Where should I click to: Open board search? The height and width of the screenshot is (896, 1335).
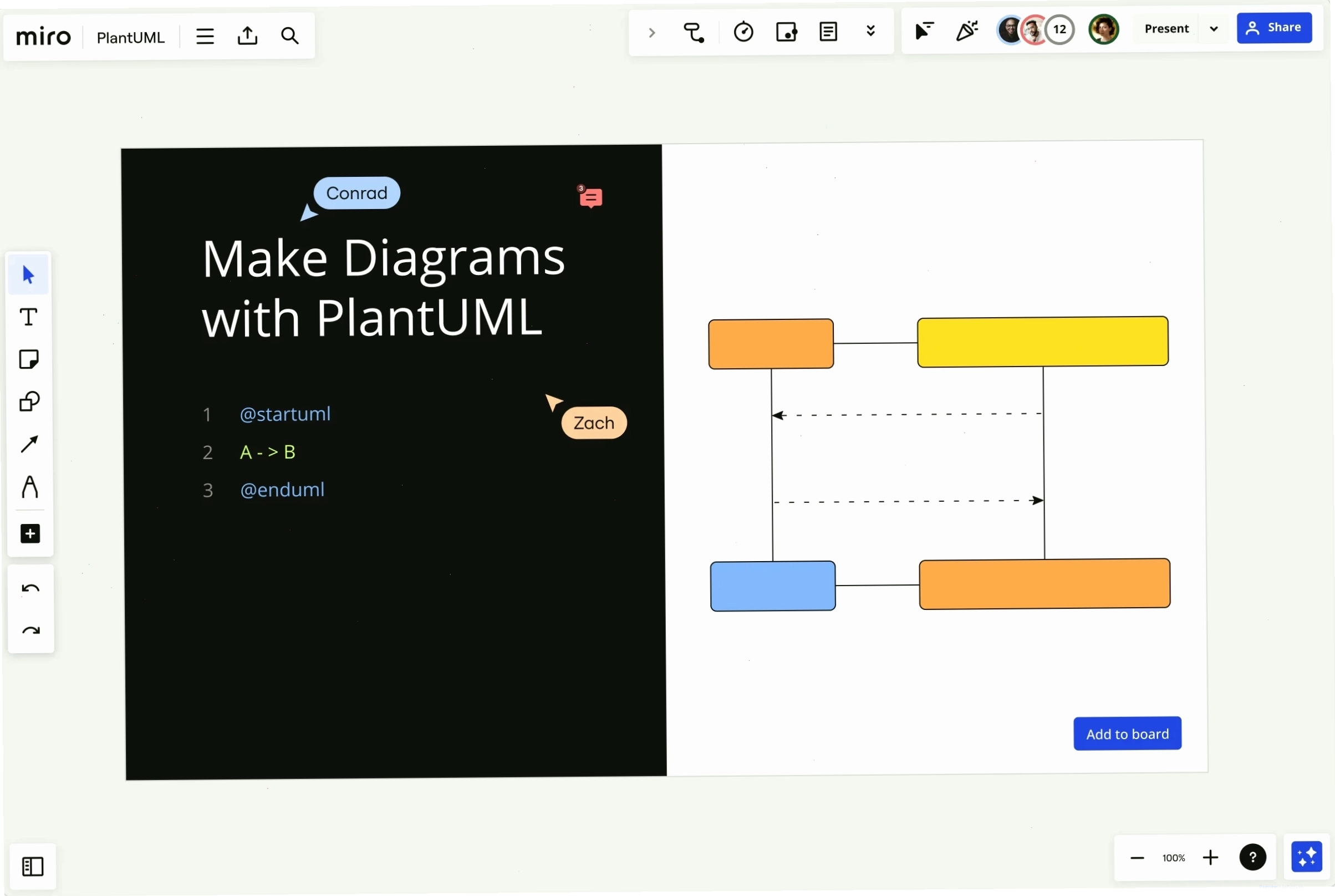289,36
